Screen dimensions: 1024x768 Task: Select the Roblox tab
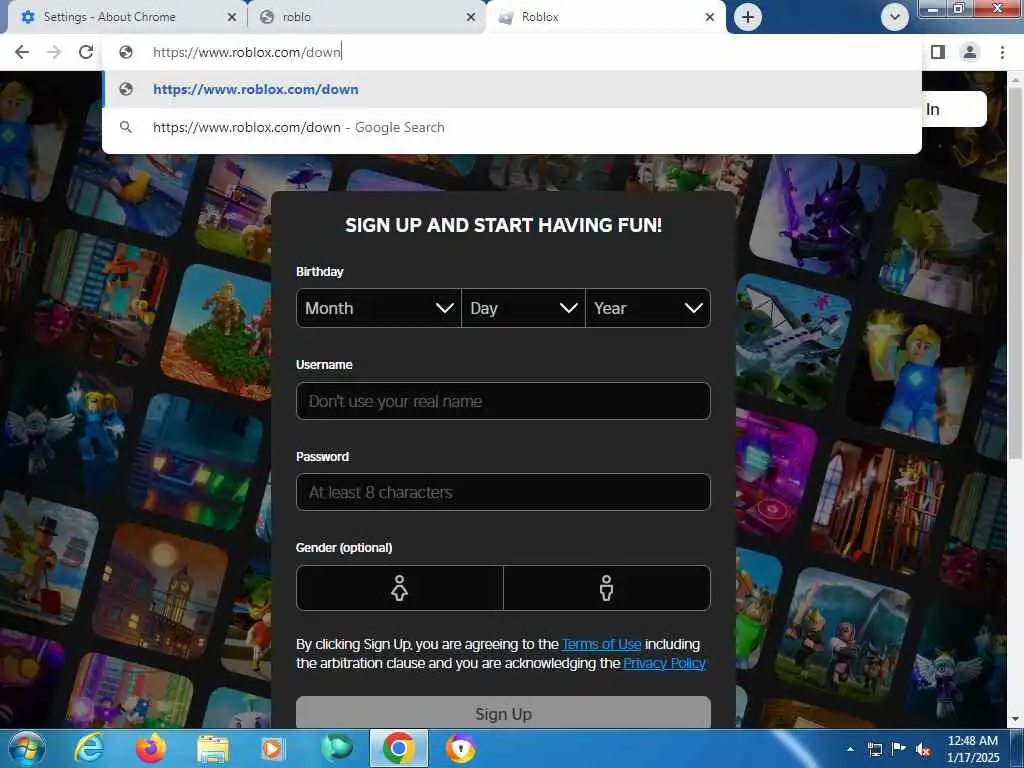(605, 18)
